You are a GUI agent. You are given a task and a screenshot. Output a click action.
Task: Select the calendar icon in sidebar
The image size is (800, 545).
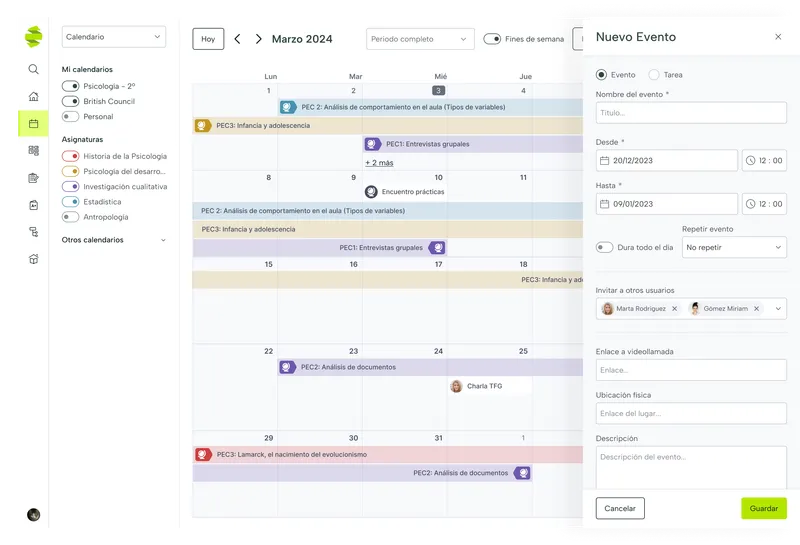point(34,123)
